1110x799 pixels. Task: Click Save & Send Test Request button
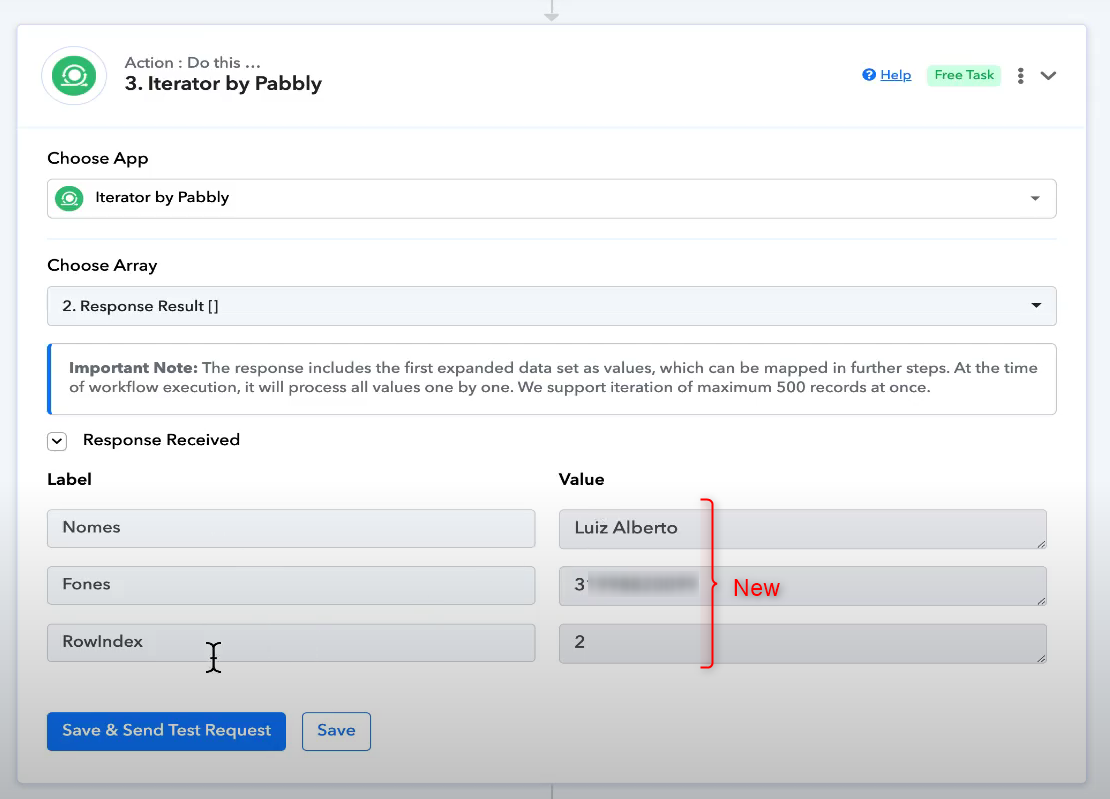[x=166, y=731]
